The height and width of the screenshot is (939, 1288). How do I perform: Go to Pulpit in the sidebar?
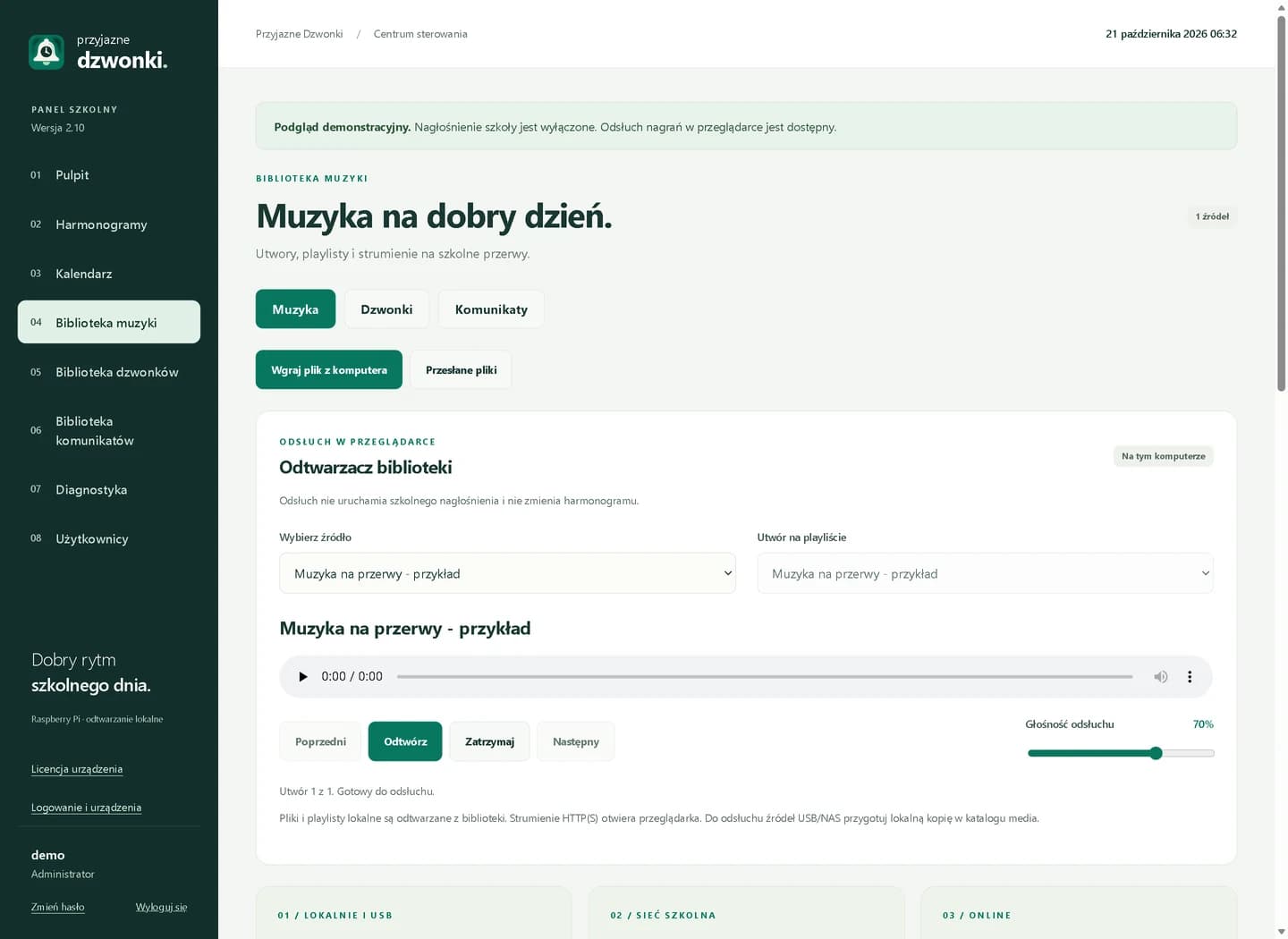(109, 174)
